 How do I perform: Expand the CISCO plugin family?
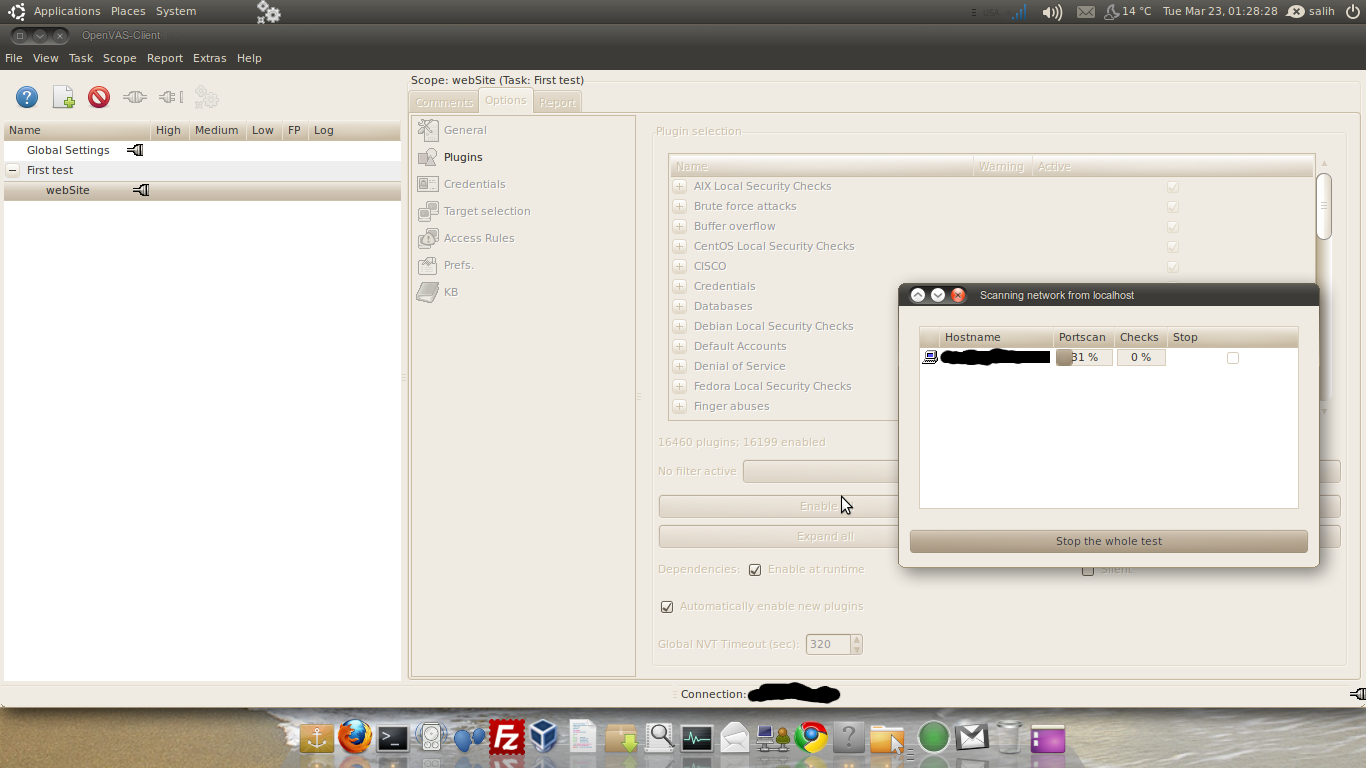[x=679, y=266]
